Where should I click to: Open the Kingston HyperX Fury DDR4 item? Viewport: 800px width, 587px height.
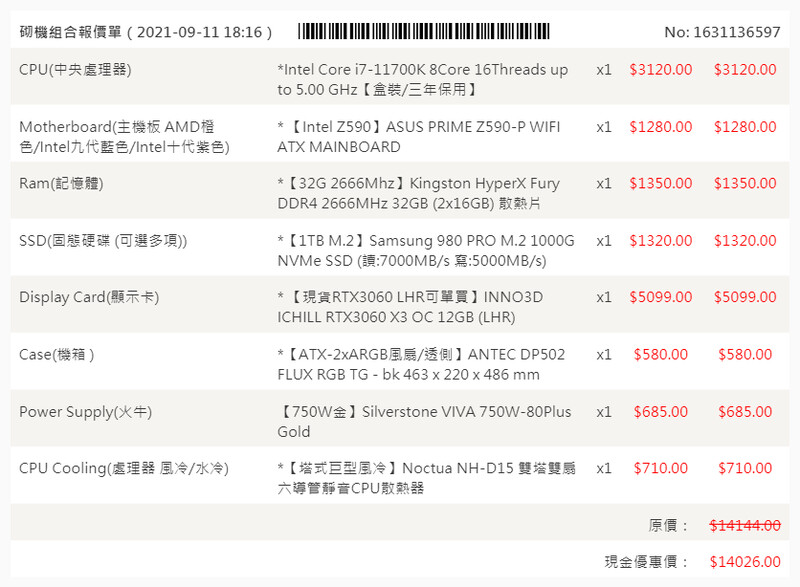(420, 194)
